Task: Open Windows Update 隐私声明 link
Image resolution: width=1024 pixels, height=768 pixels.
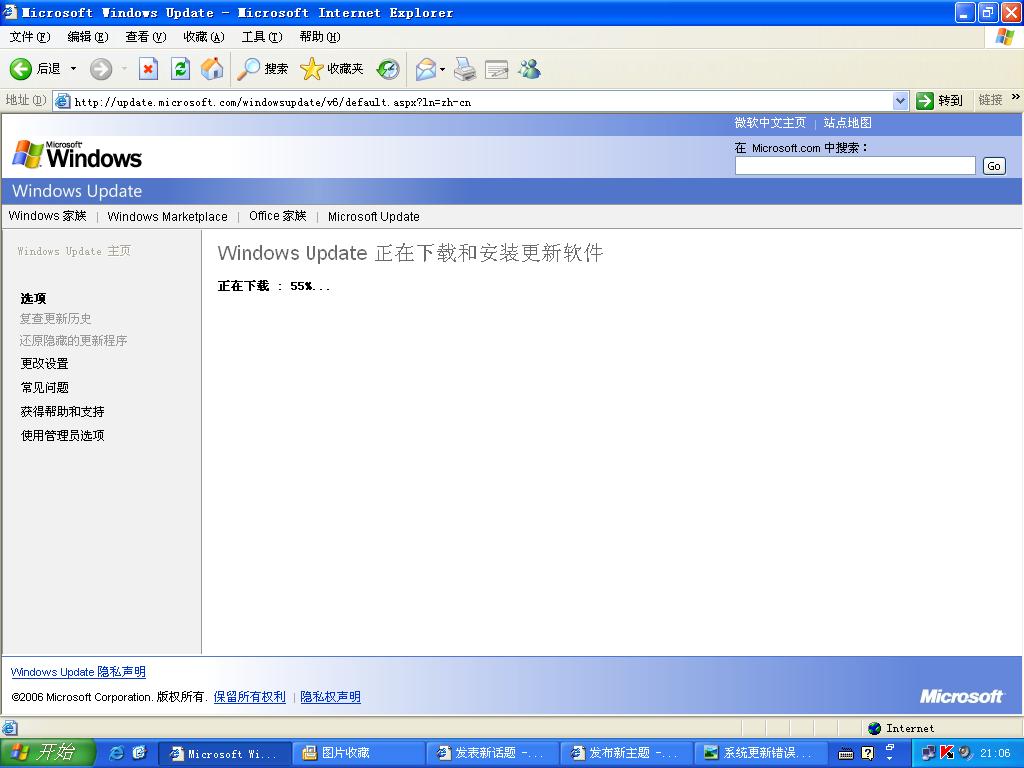Action: (x=78, y=672)
